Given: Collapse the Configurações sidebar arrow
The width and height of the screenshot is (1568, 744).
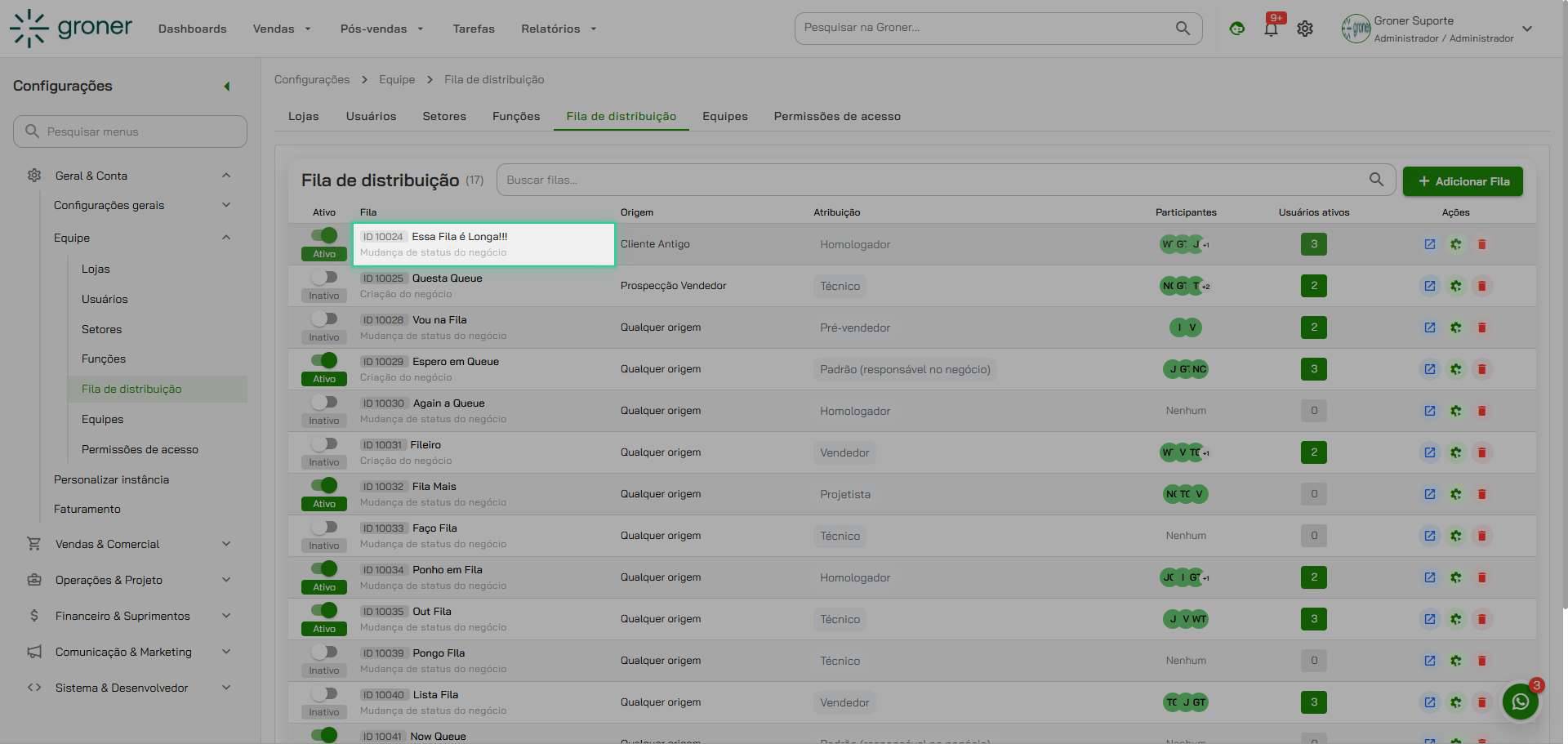Looking at the screenshot, I should [227, 87].
